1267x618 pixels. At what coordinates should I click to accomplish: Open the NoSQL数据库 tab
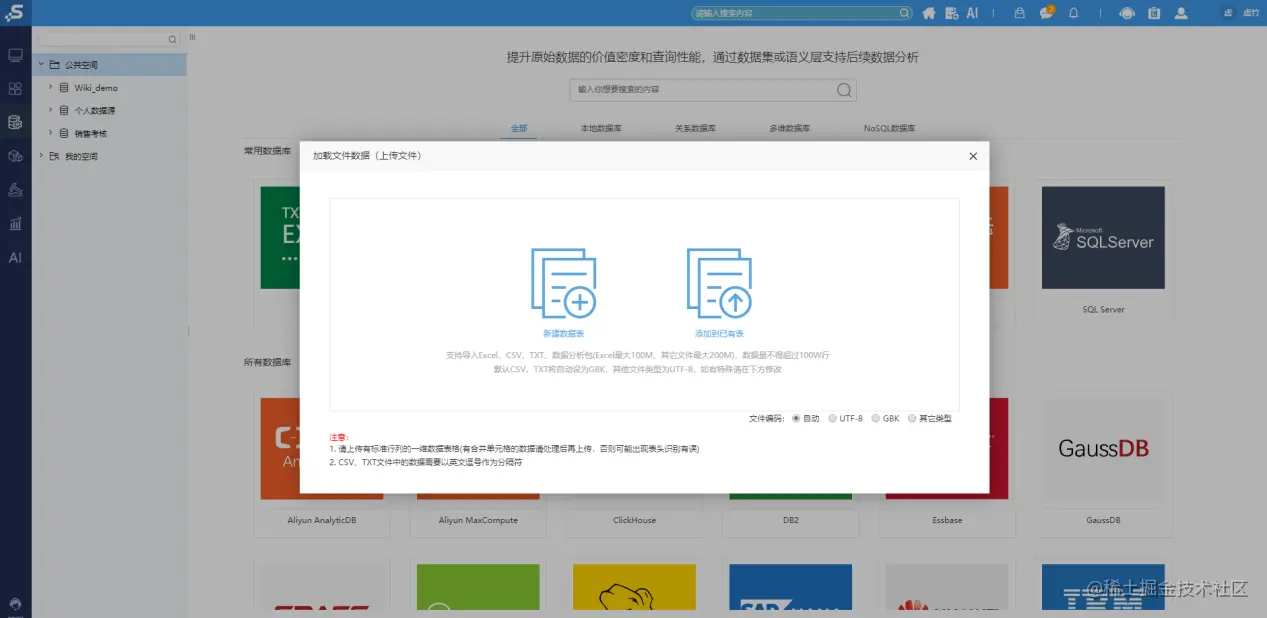(887, 128)
